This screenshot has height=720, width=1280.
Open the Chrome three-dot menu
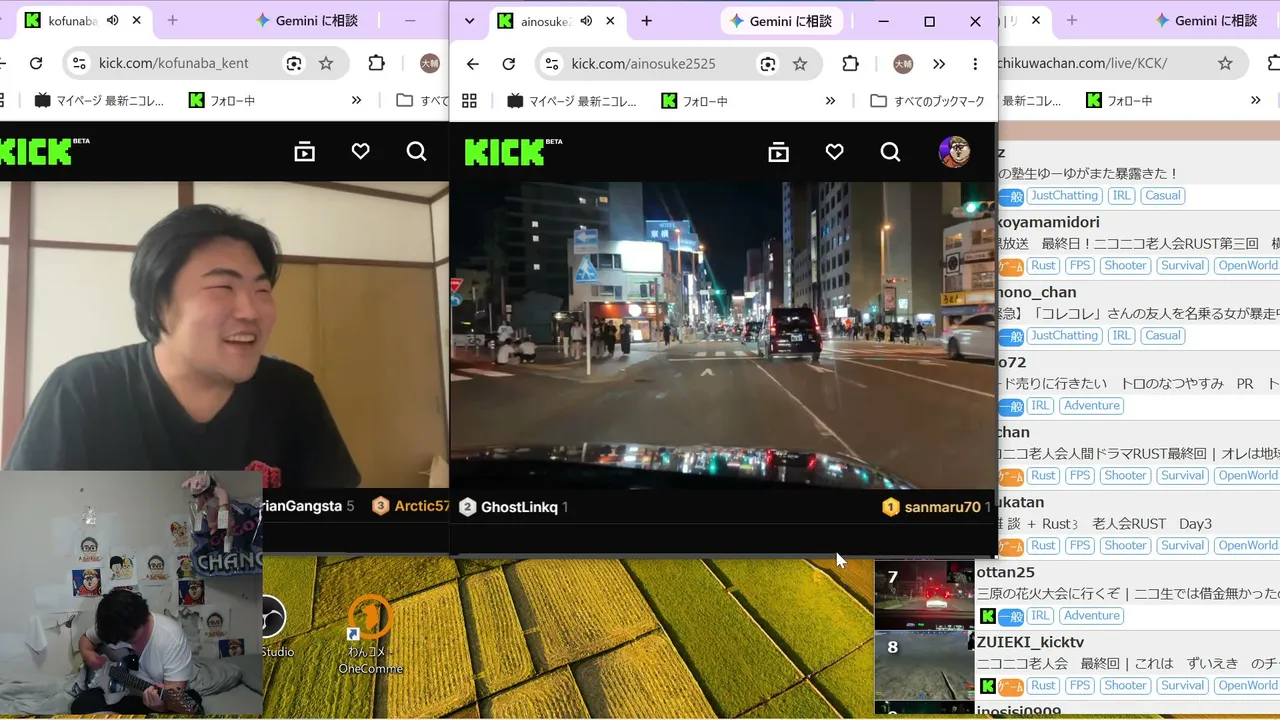[x=975, y=64]
